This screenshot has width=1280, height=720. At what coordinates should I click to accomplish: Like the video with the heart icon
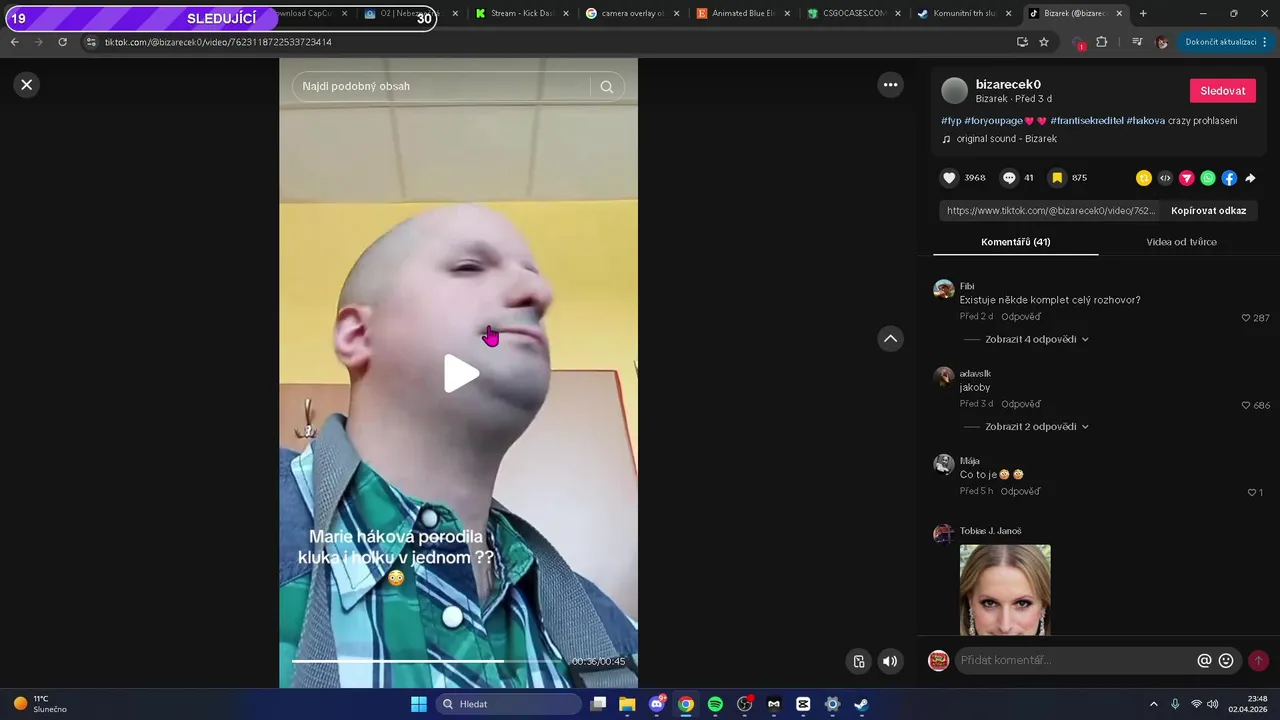[x=949, y=178]
